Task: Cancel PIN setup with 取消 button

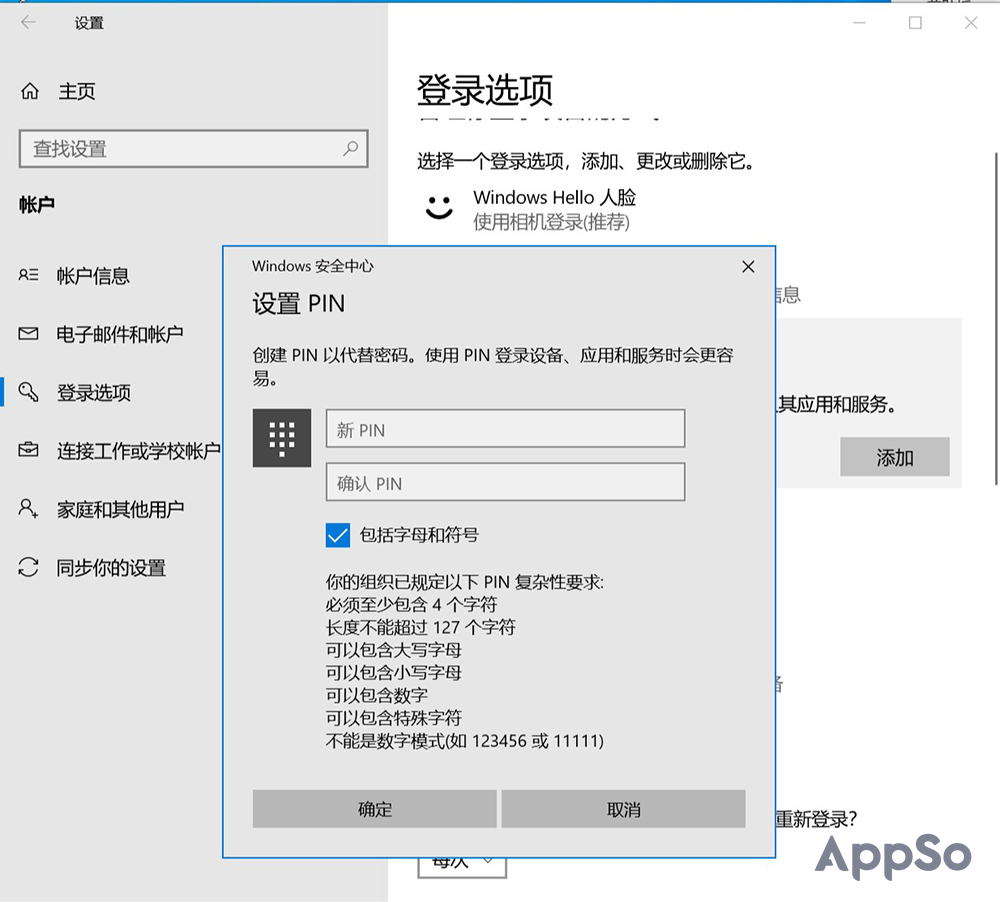Action: [x=624, y=809]
